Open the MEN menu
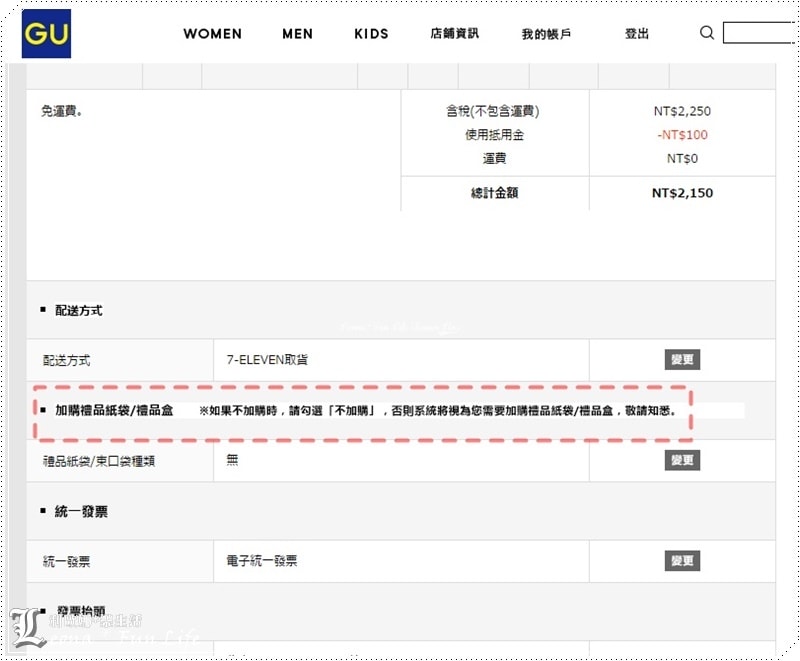Viewport: 800px width, 661px height. point(297,34)
